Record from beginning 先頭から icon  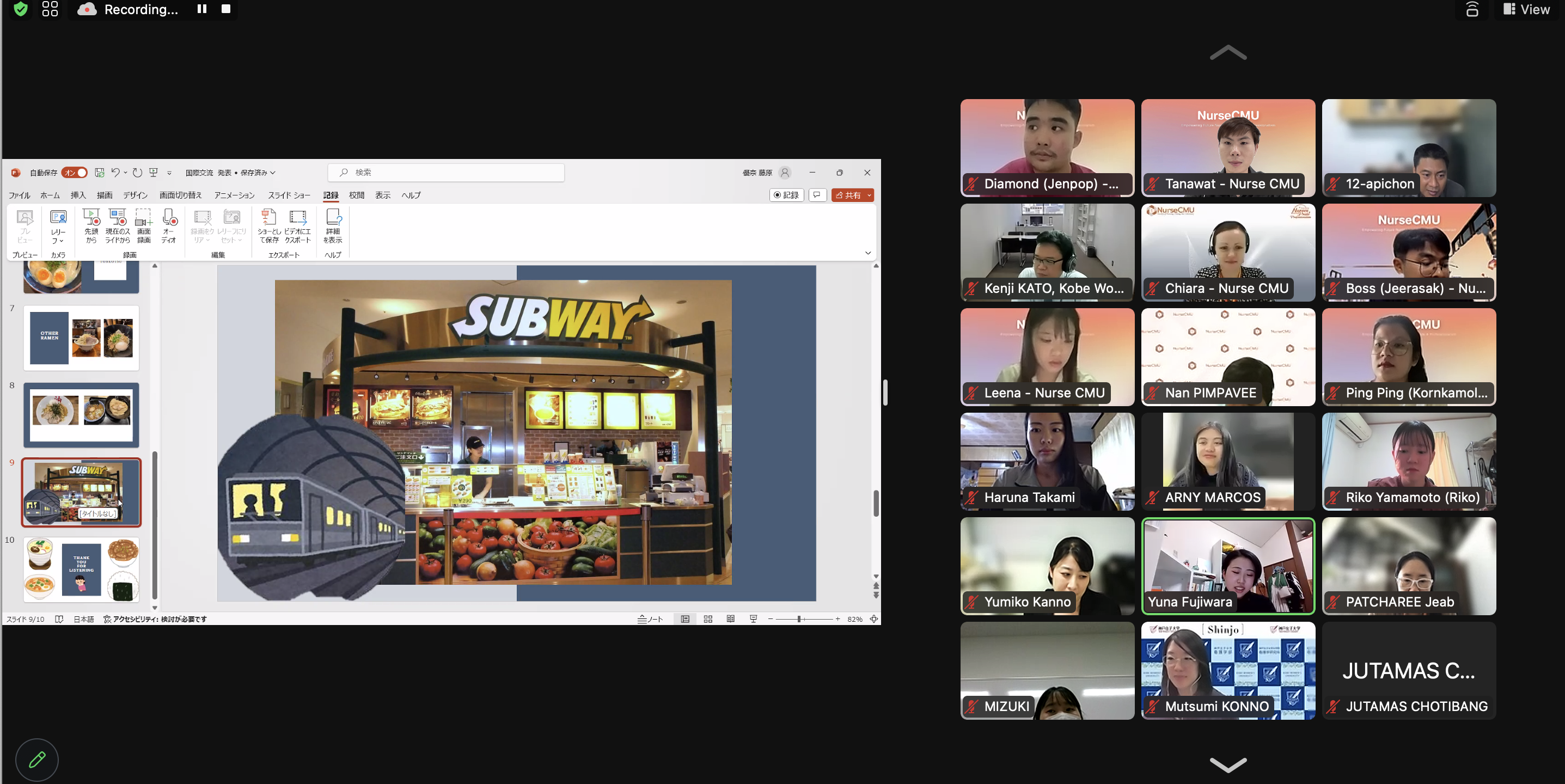coord(91,226)
